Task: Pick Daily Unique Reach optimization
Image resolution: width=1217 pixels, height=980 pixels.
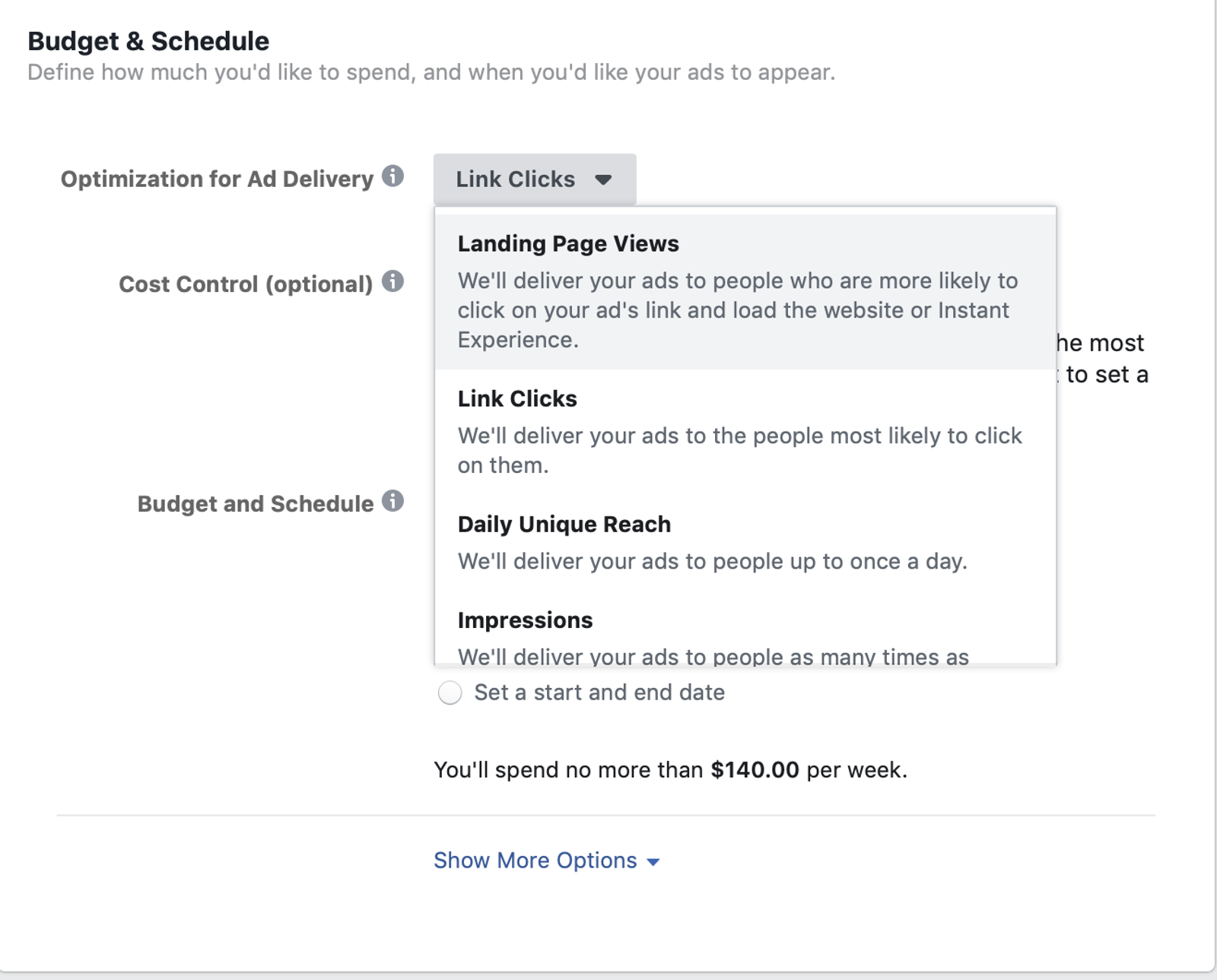Action: pos(745,543)
